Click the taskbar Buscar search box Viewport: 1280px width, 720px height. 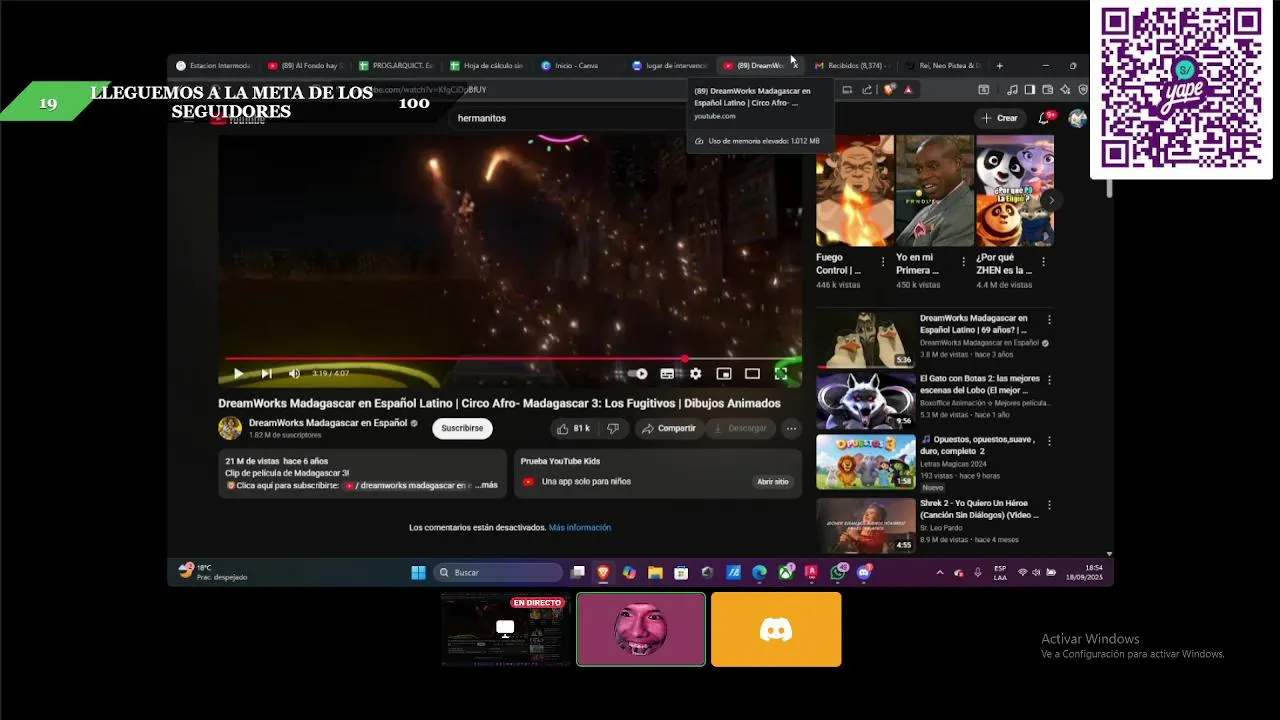pos(498,573)
